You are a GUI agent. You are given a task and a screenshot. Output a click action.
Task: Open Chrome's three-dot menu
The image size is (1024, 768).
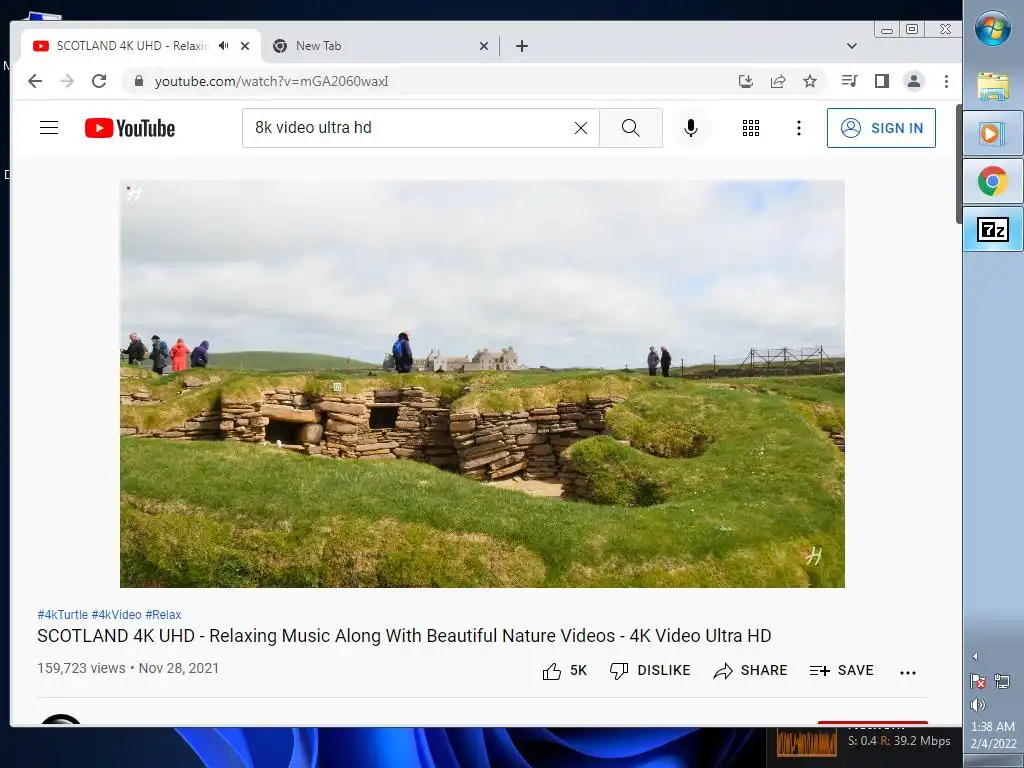[946, 81]
